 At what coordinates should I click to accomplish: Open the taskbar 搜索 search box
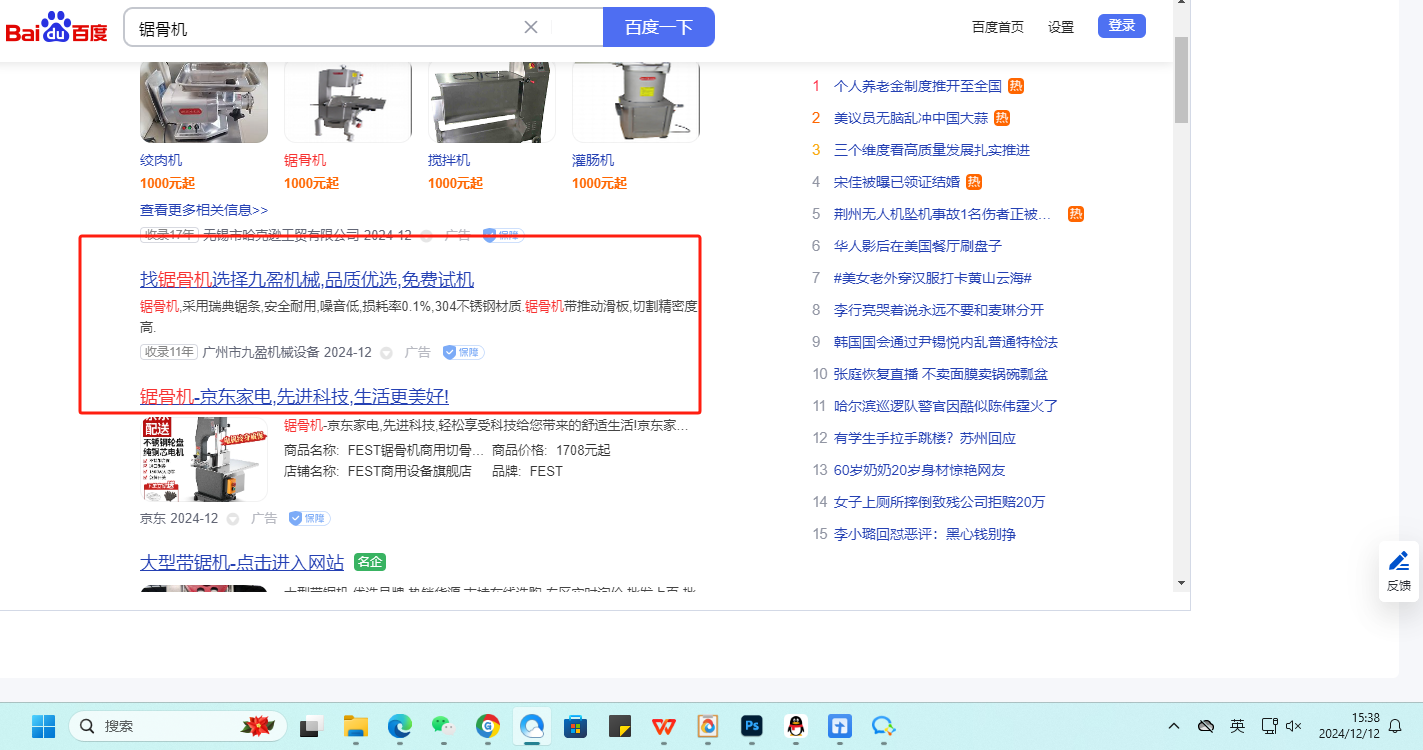pos(178,726)
